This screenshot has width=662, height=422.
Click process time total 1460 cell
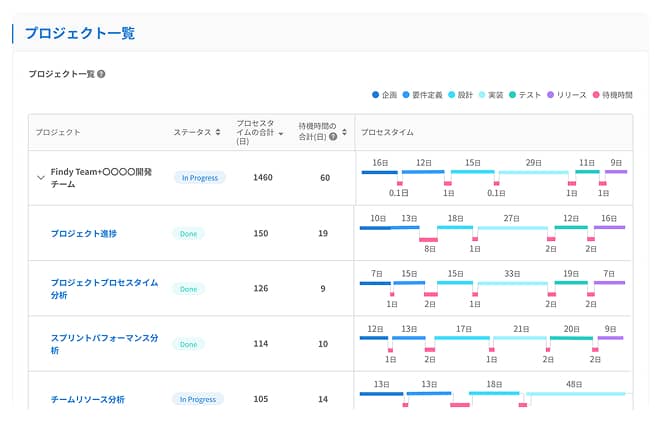(263, 178)
